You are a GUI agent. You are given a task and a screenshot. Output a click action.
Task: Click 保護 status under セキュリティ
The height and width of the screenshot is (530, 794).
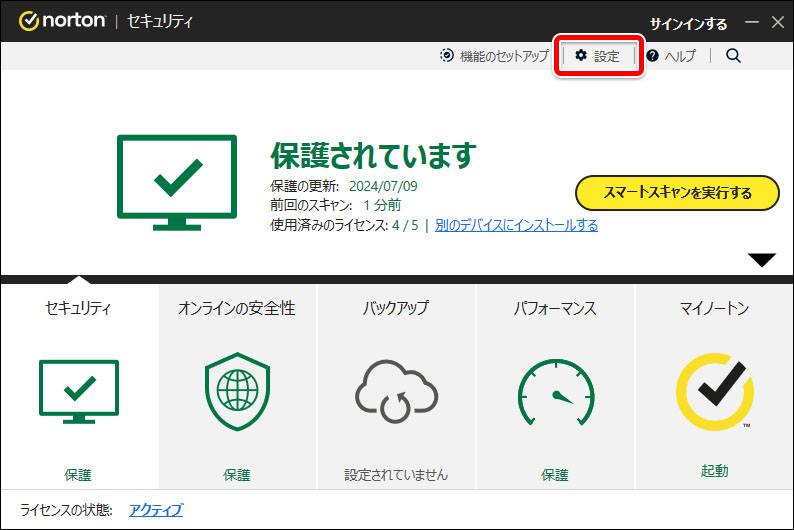click(78, 475)
